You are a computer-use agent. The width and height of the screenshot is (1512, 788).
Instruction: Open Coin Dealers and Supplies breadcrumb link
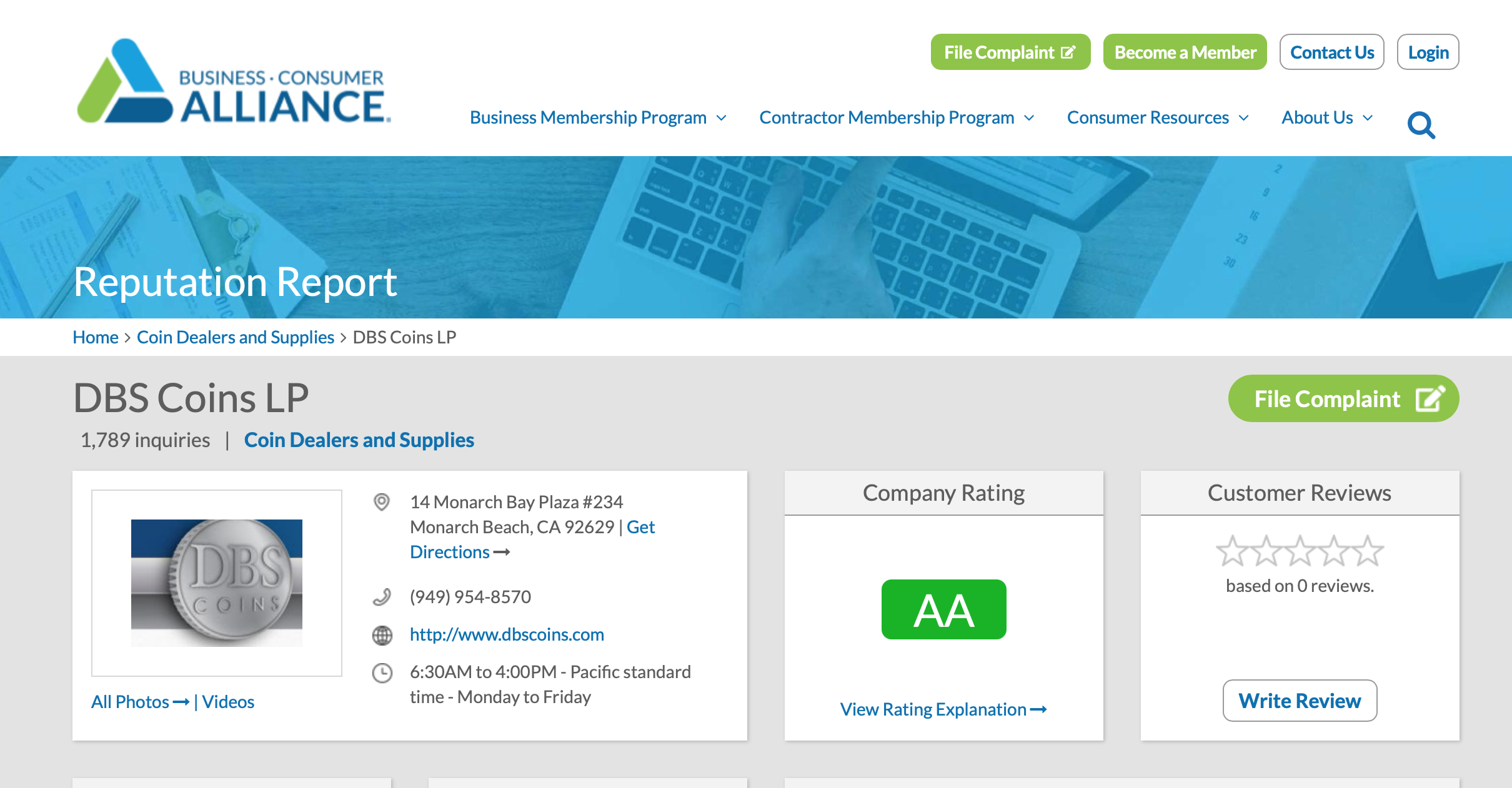coord(236,337)
